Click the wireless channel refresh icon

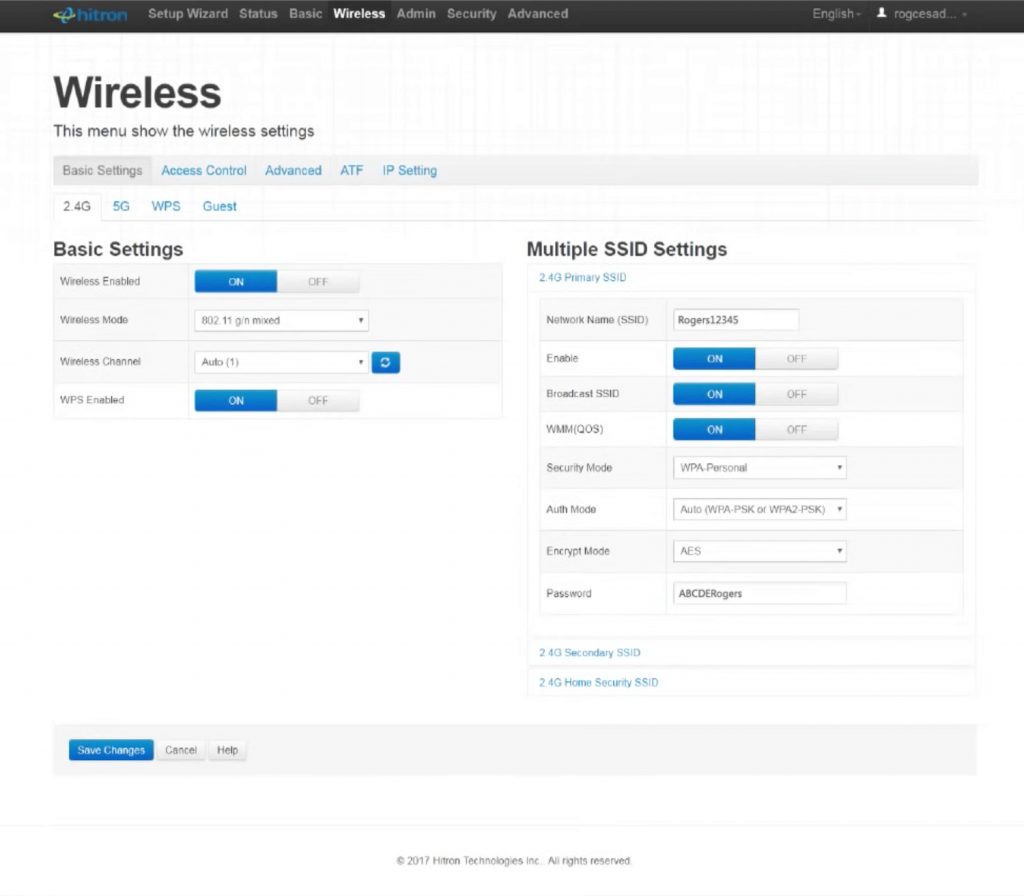[386, 362]
